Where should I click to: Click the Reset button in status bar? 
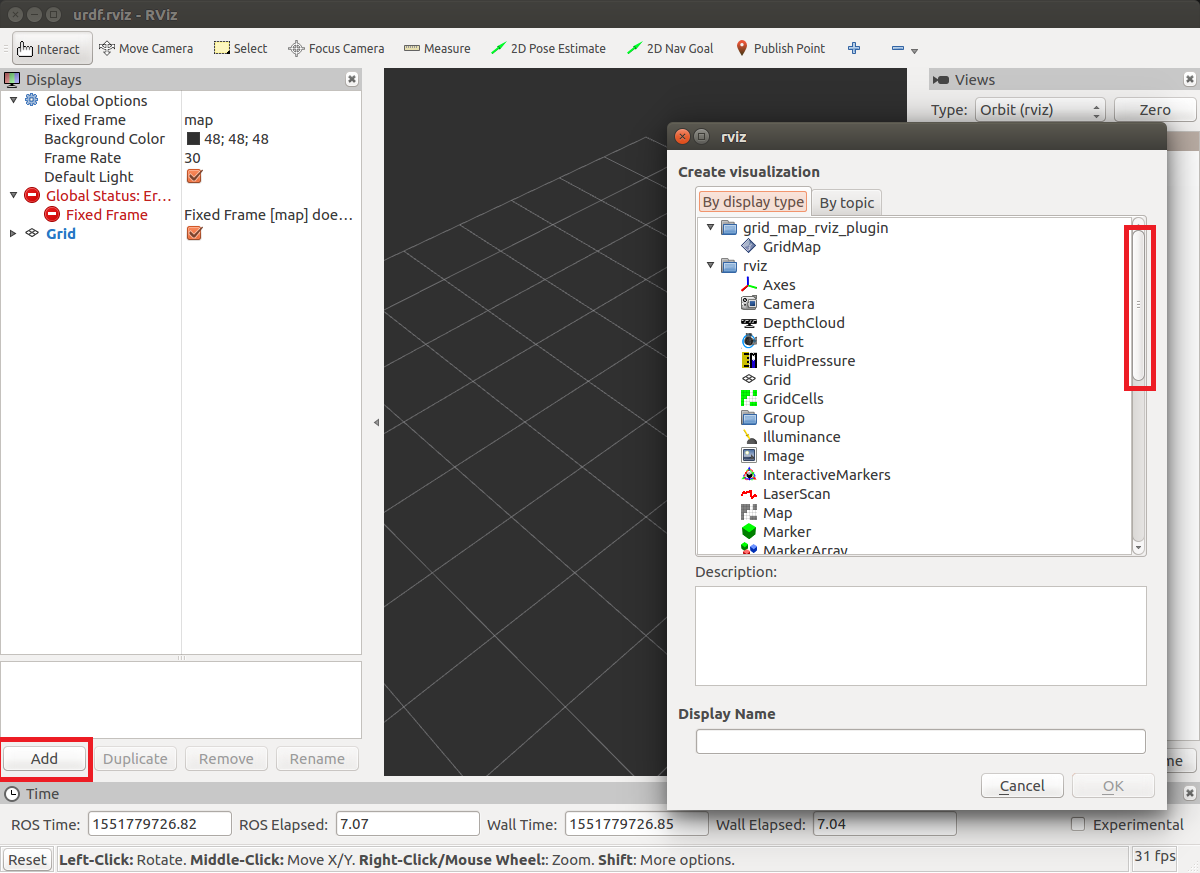(x=28, y=860)
